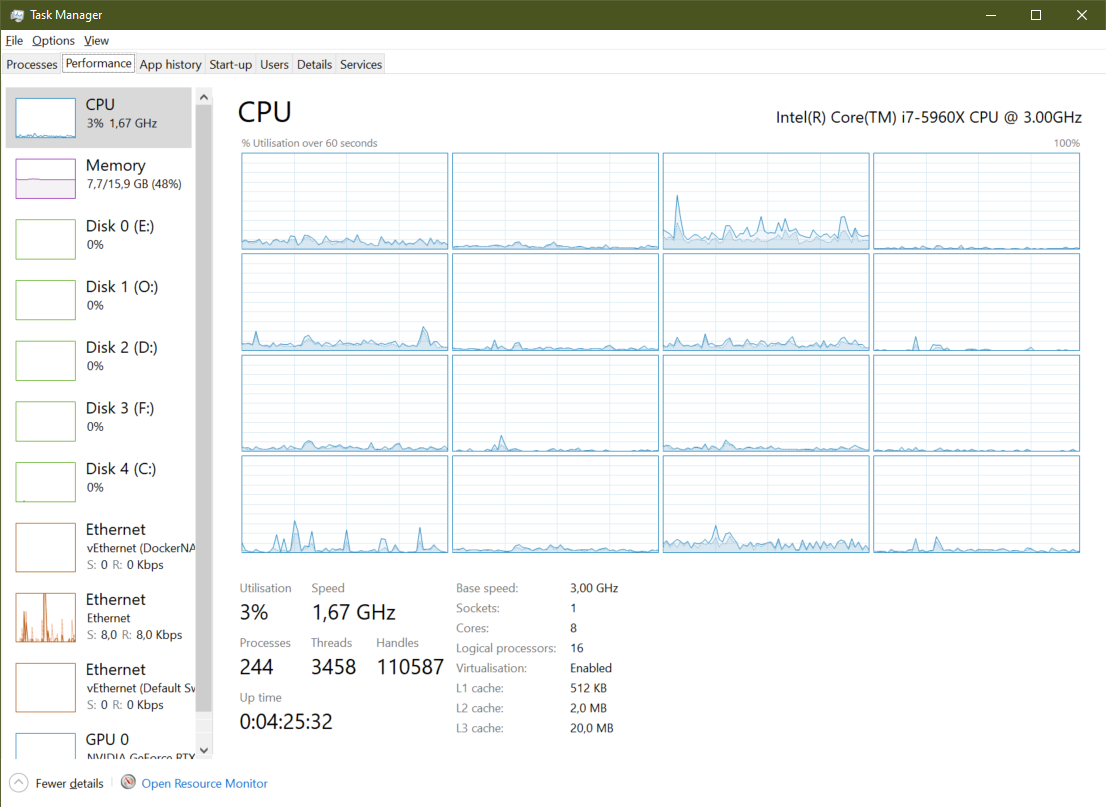Click the 3% utilisation value
Viewport: 1106px width, 807px height.
point(254,612)
